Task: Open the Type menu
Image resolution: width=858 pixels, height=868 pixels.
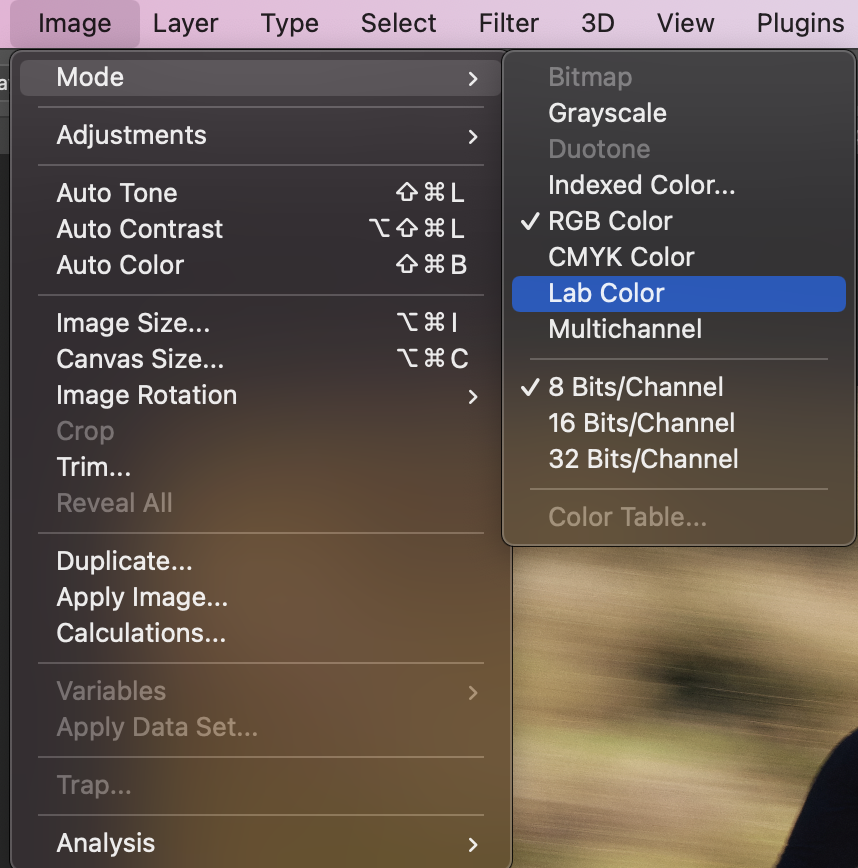Action: click(290, 24)
